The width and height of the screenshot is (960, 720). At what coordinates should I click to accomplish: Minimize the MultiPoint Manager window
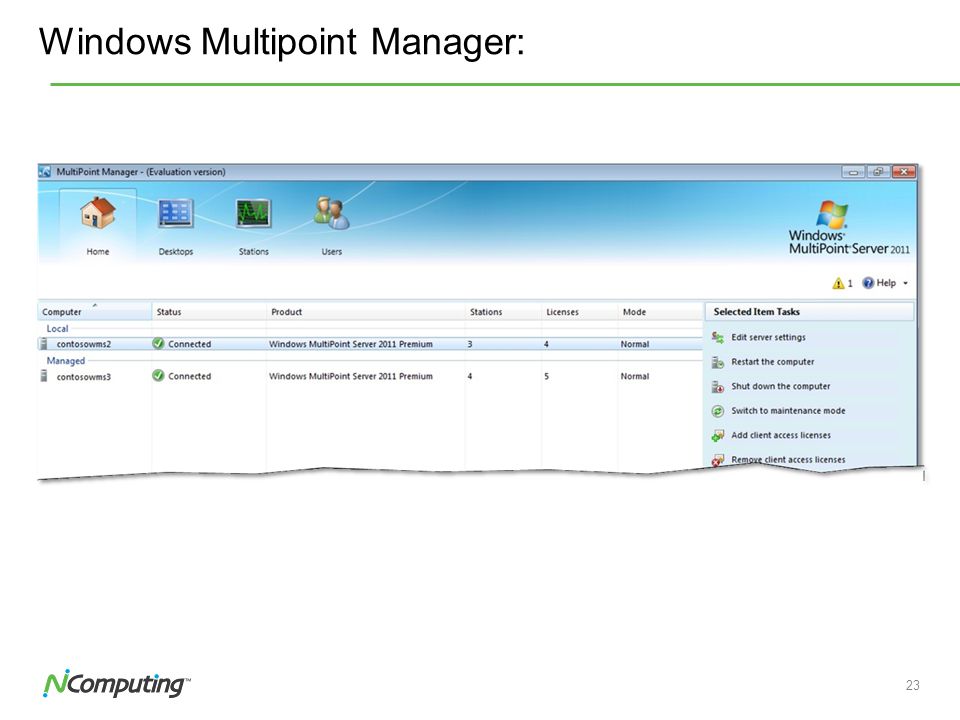tap(853, 172)
